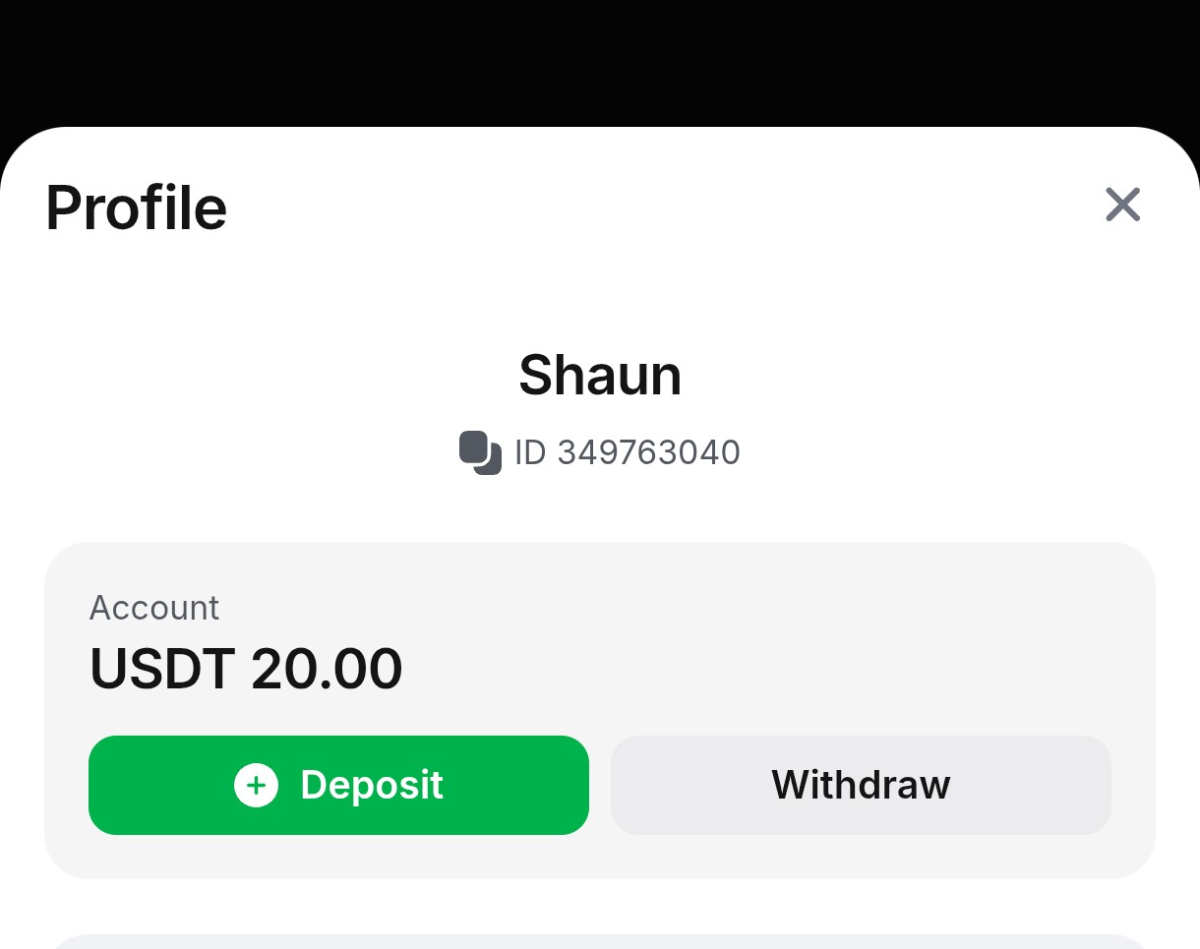Click the letters ID before the number
This screenshot has height=949, width=1200.
coord(530,453)
